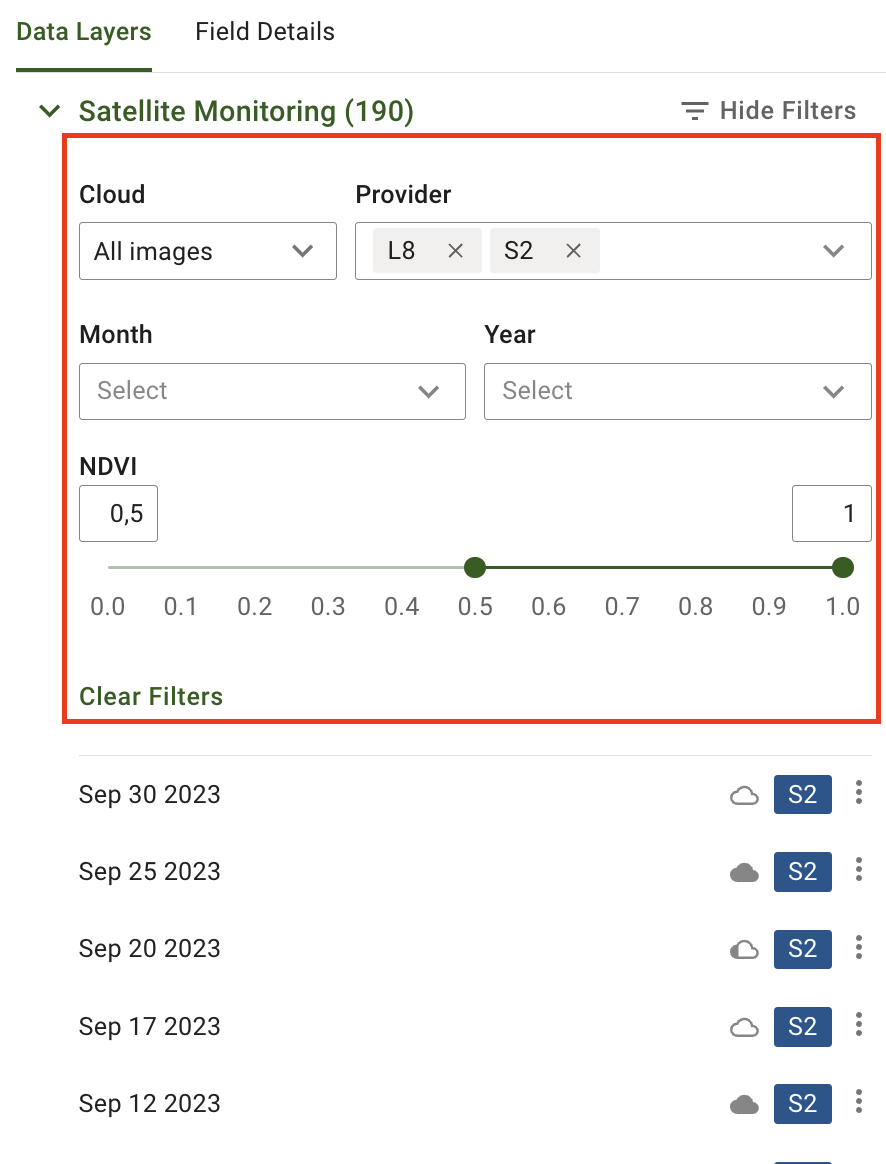Open more options for Sep 25 2023

tap(859, 871)
